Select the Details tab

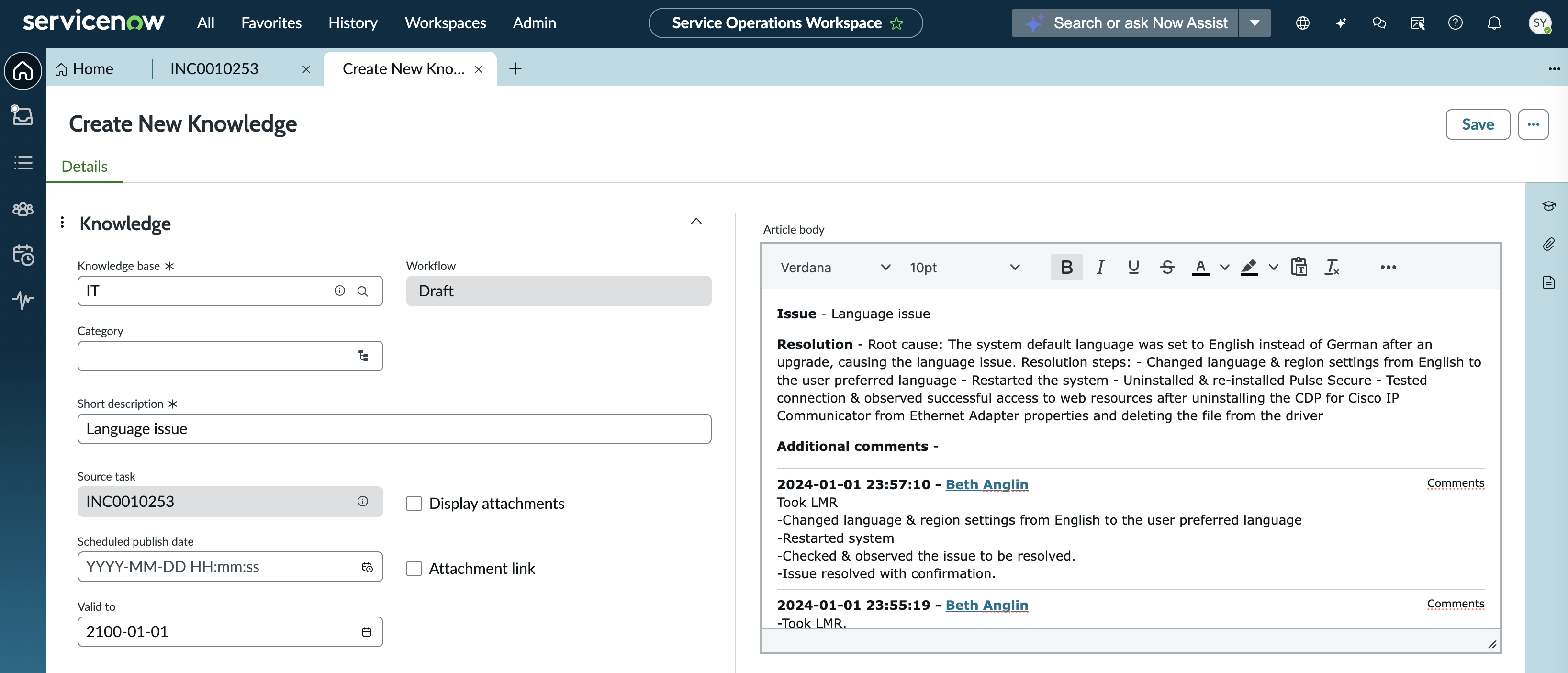click(85, 167)
